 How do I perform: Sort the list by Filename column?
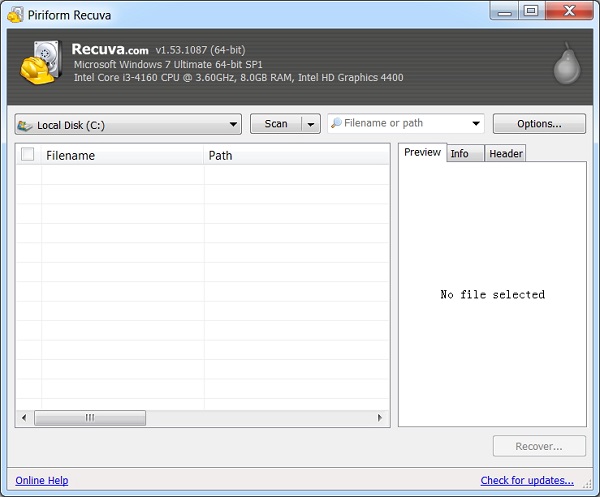point(122,155)
